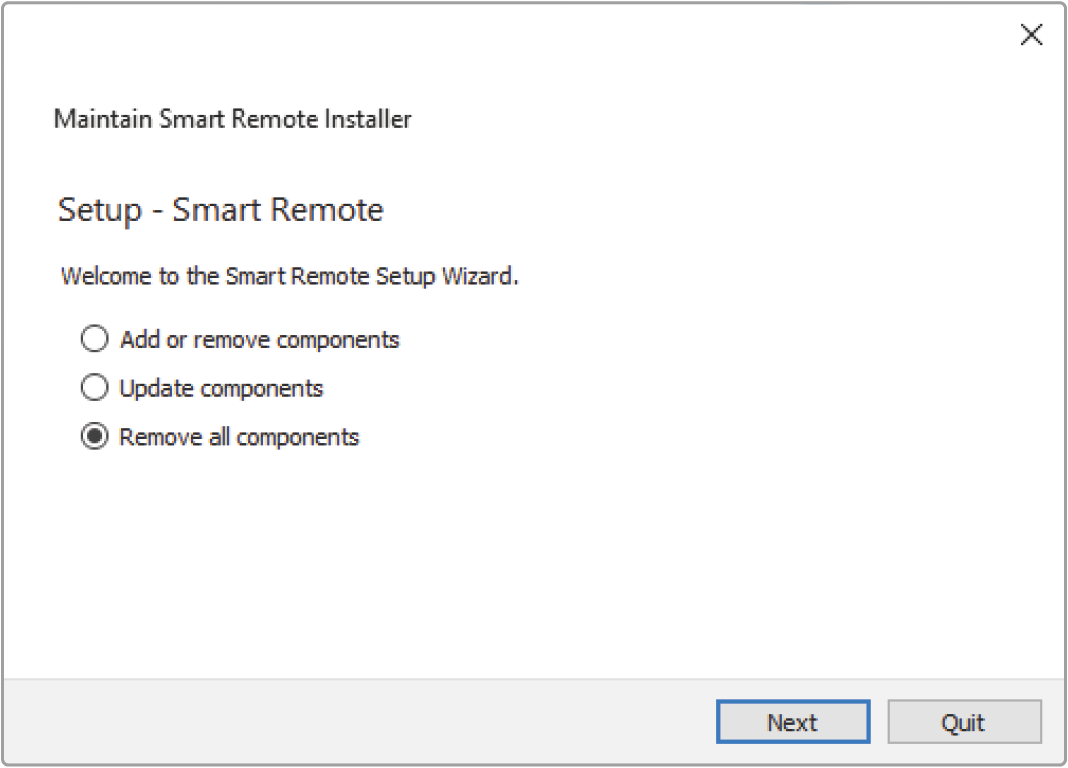
Task: Click the "Update components" label text
Action: pyautogui.click(x=221, y=388)
